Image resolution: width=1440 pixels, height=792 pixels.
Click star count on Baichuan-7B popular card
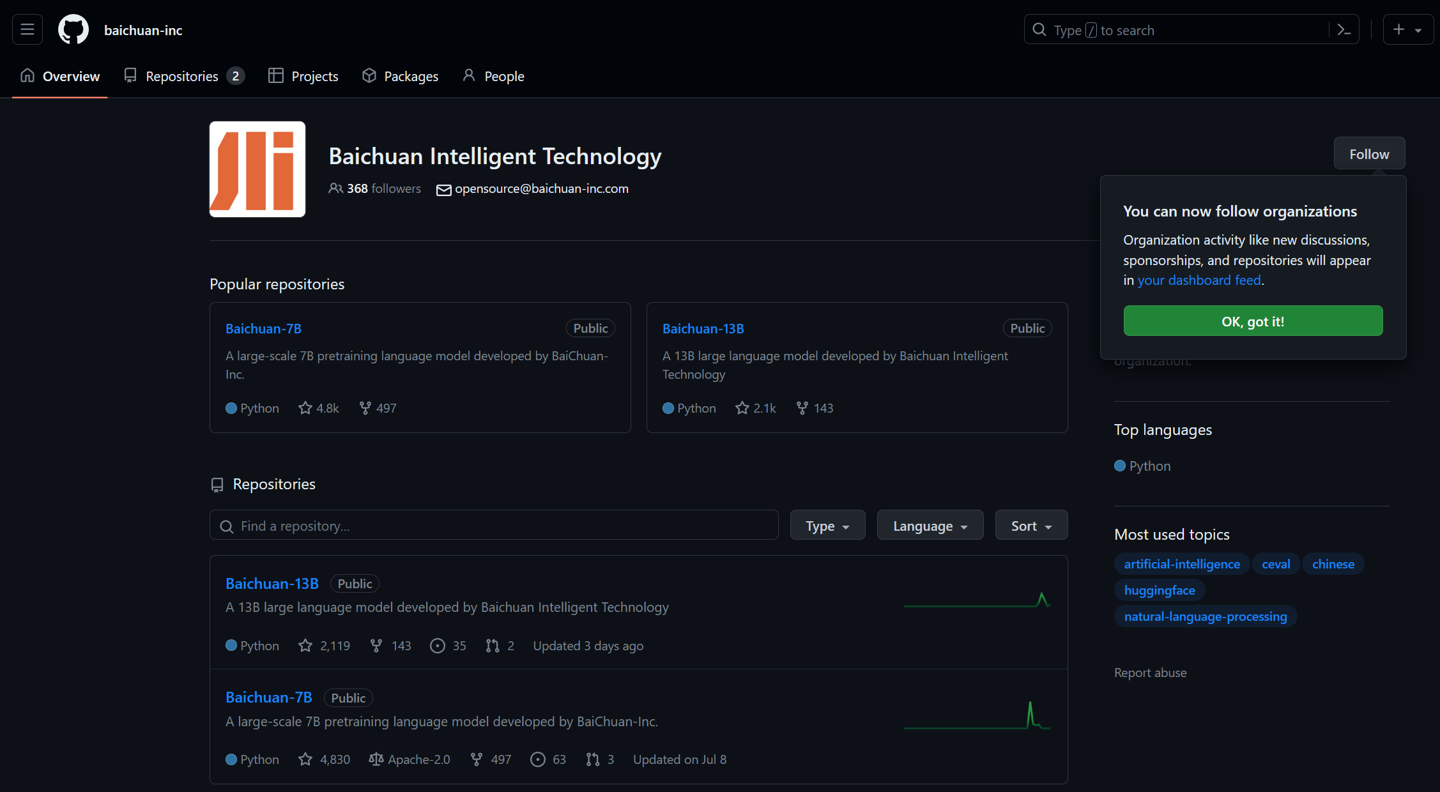click(x=319, y=408)
